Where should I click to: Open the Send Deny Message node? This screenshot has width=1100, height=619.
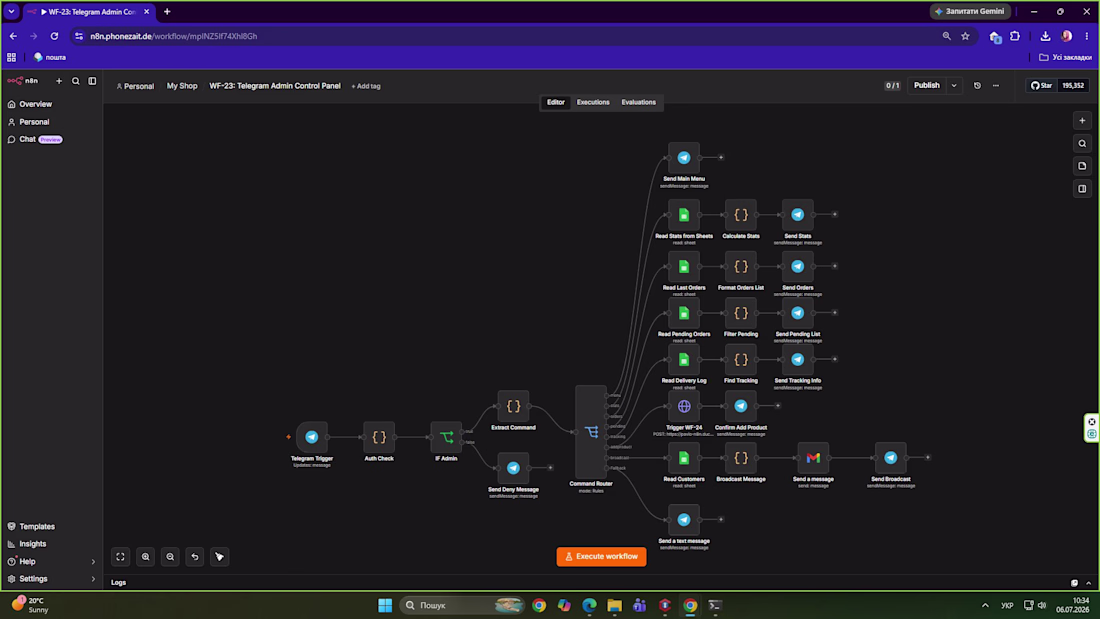(514, 468)
